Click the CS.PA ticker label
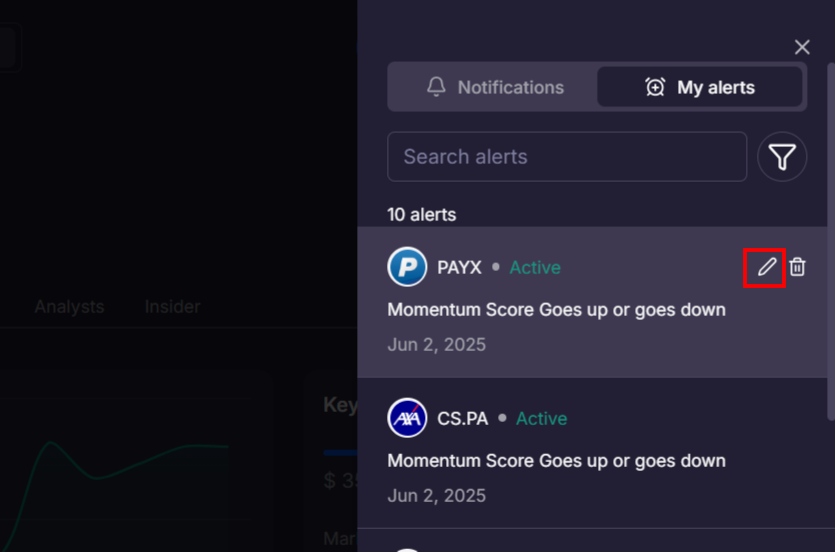Image resolution: width=835 pixels, height=552 pixels. (463, 419)
